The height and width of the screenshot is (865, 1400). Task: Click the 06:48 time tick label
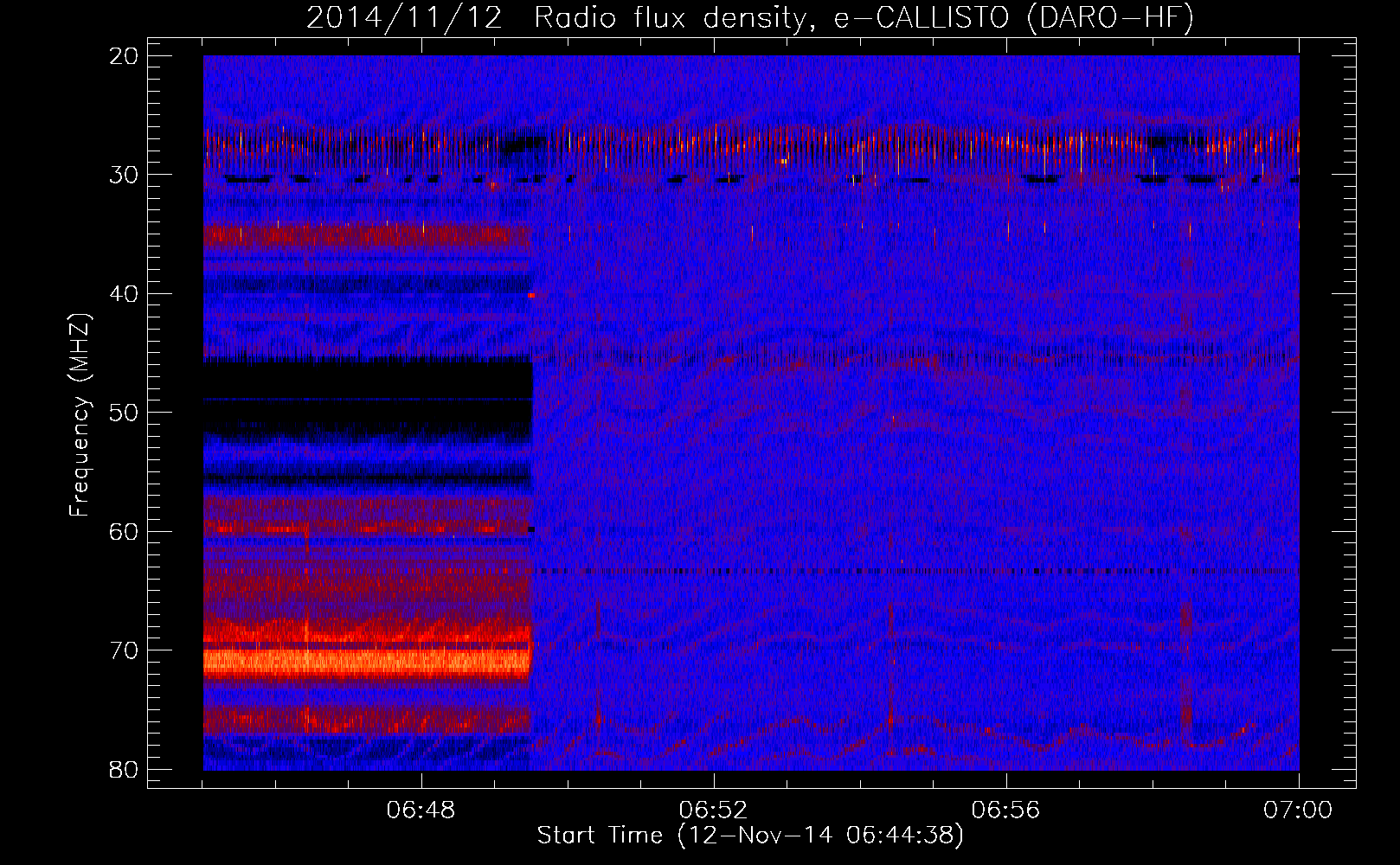pyautogui.click(x=421, y=811)
